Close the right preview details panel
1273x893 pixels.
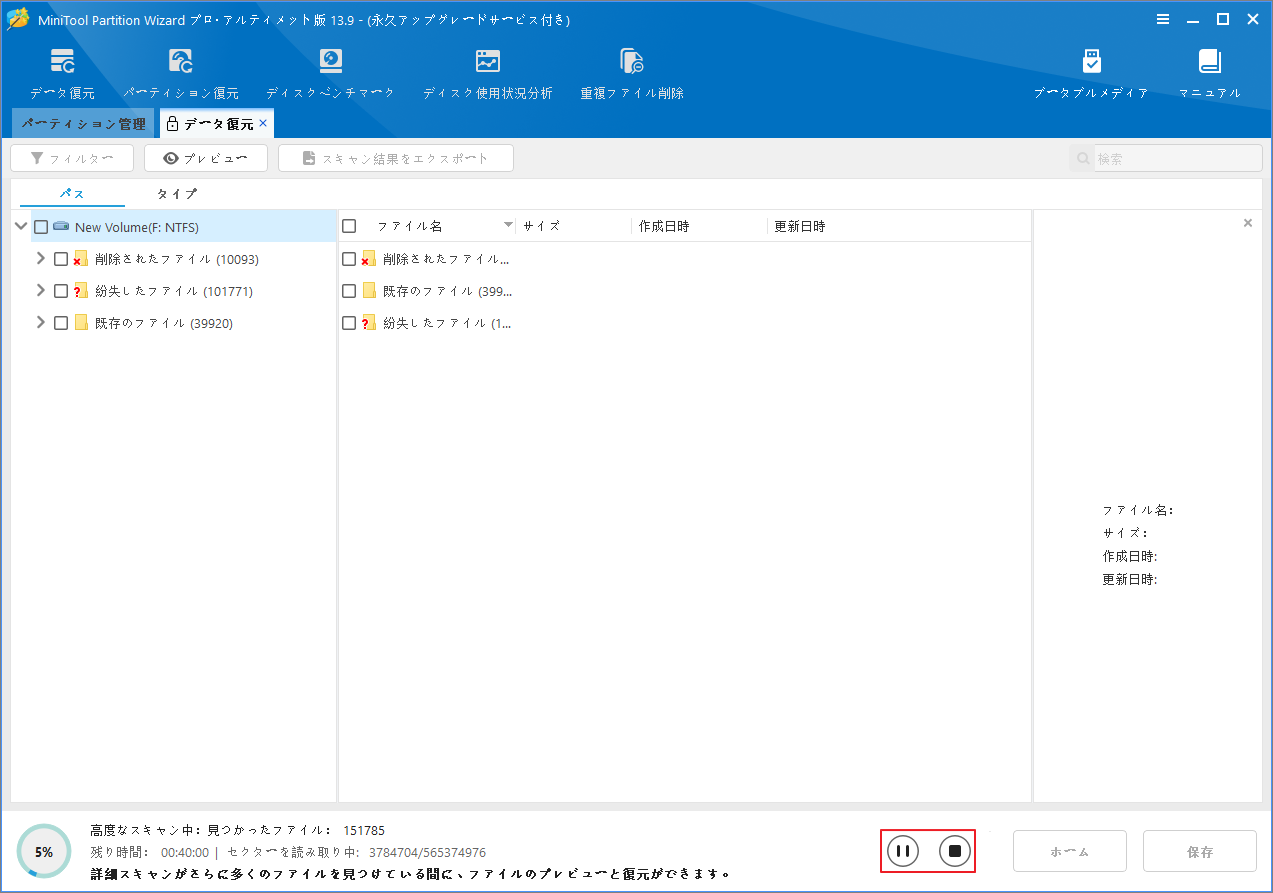click(1248, 223)
